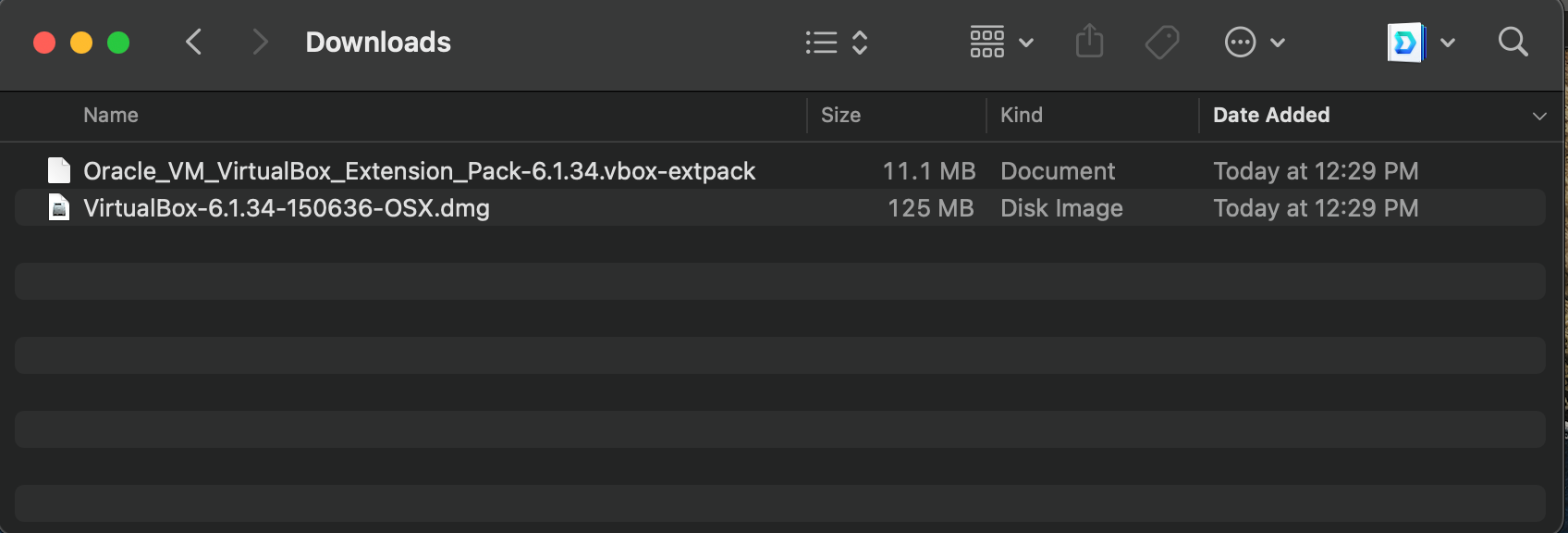Toggle the Date Added sort direction chevron
The width and height of the screenshot is (1568, 533).
coord(1539,116)
